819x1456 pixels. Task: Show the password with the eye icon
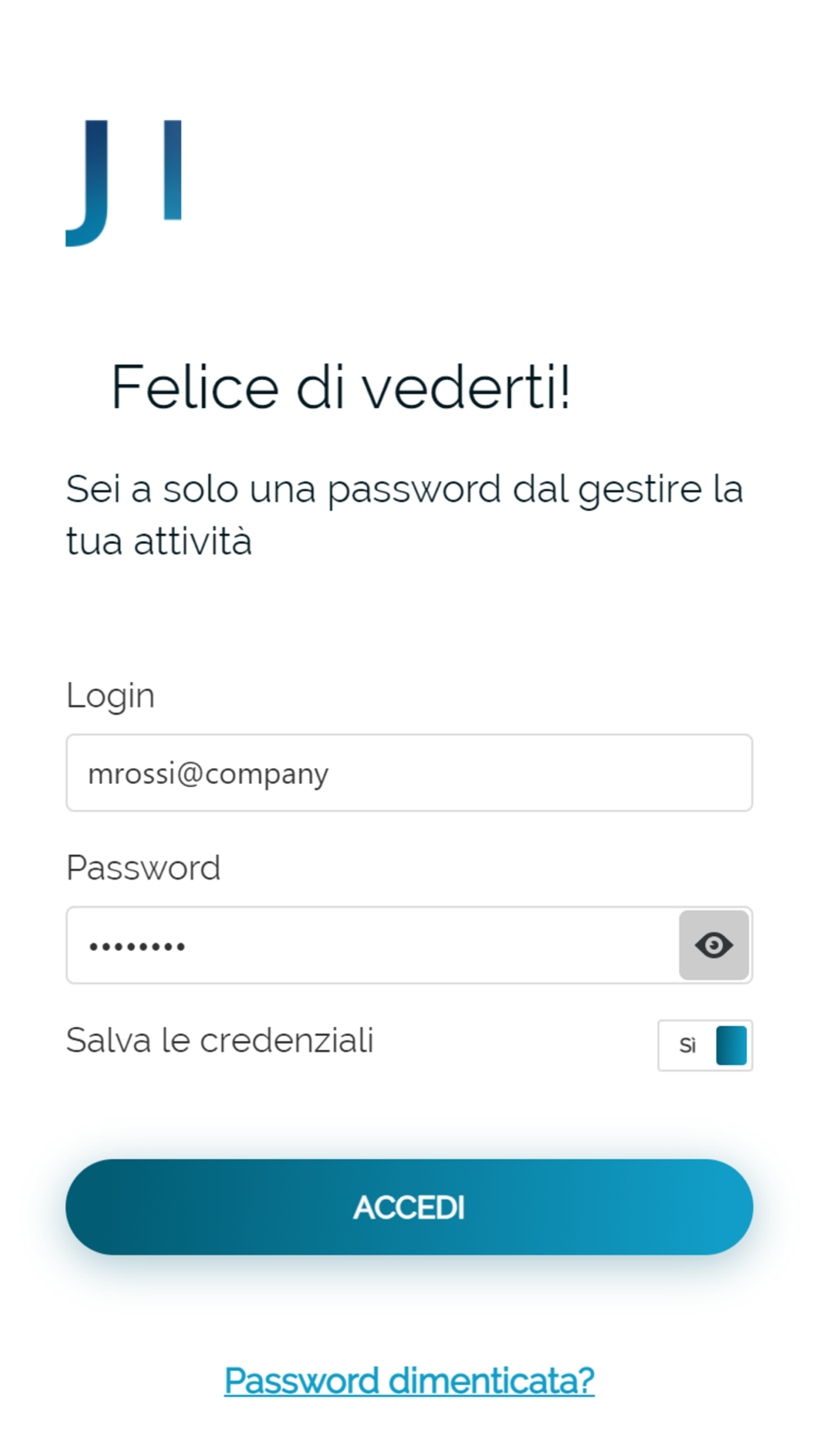tap(713, 945)
